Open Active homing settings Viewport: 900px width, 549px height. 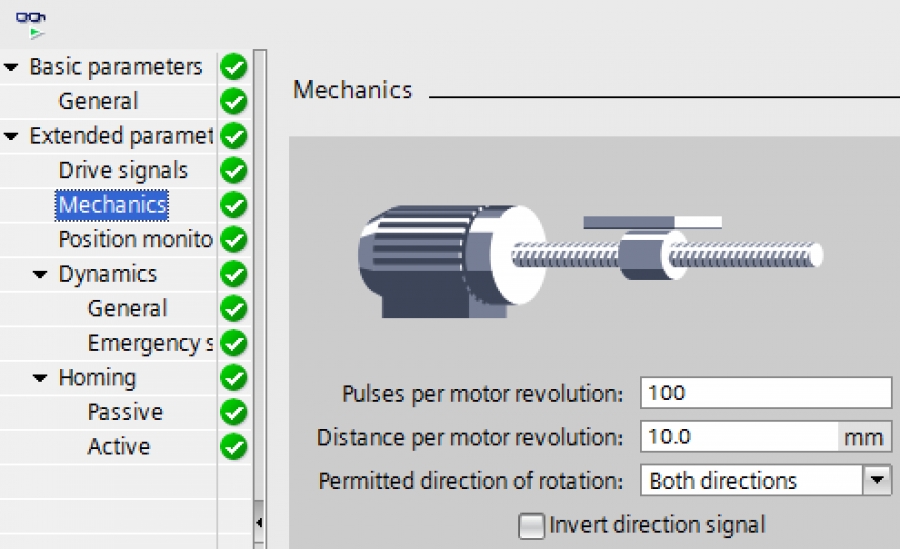click(x=119, y=447)
